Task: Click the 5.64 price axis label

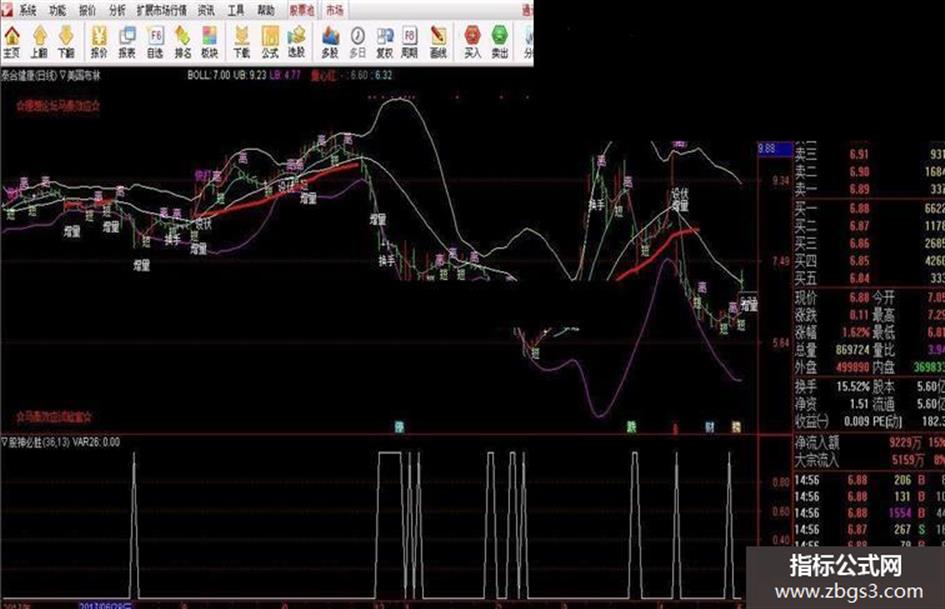Action: point(780,342)
